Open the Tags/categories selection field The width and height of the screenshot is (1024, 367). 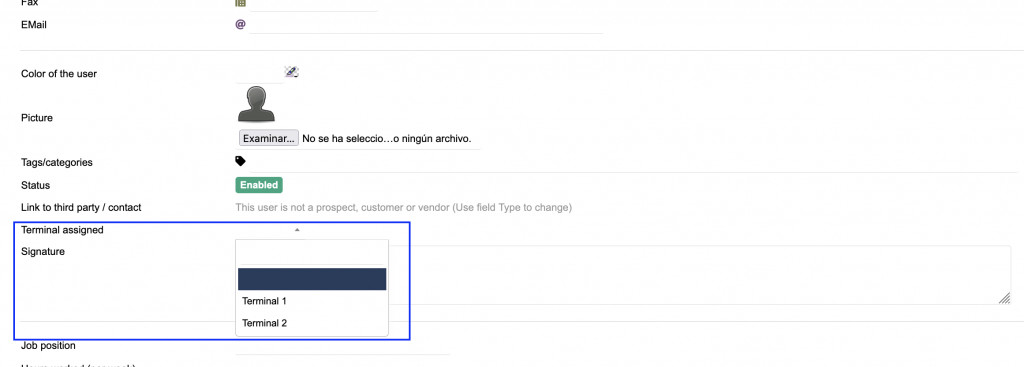pyautogui.click(x=632, y=162)
